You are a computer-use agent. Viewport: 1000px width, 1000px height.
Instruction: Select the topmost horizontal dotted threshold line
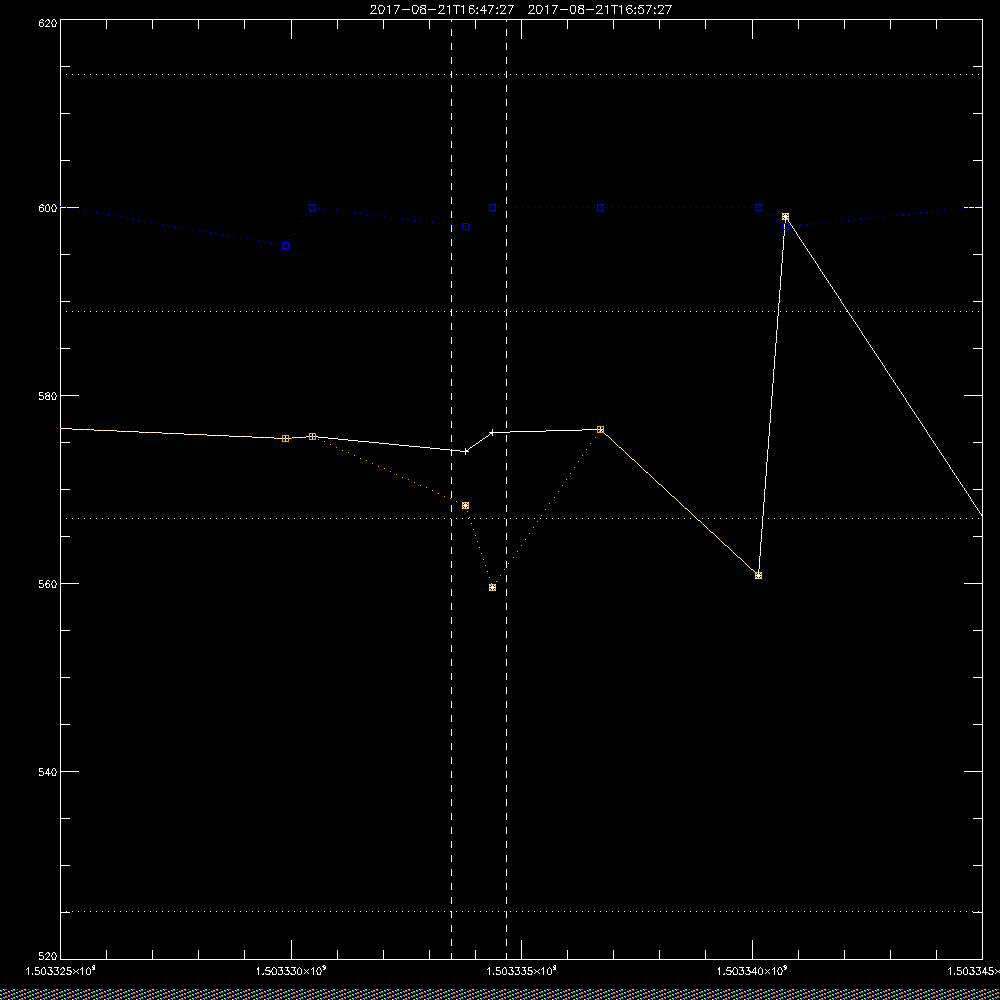click(521, 75)
